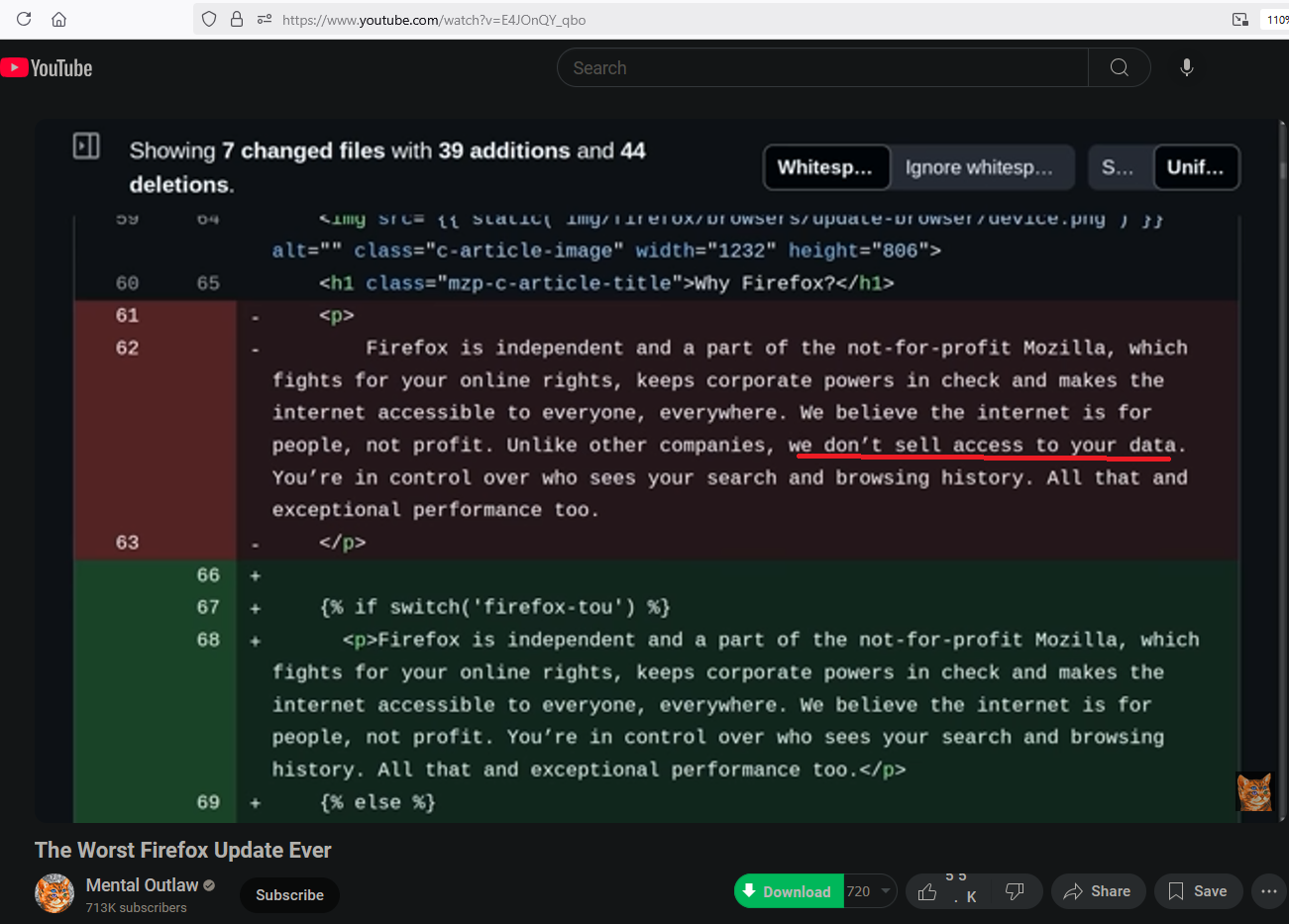Reload the page in the browser
The image size is (1289, 924).
coord(24,19)
